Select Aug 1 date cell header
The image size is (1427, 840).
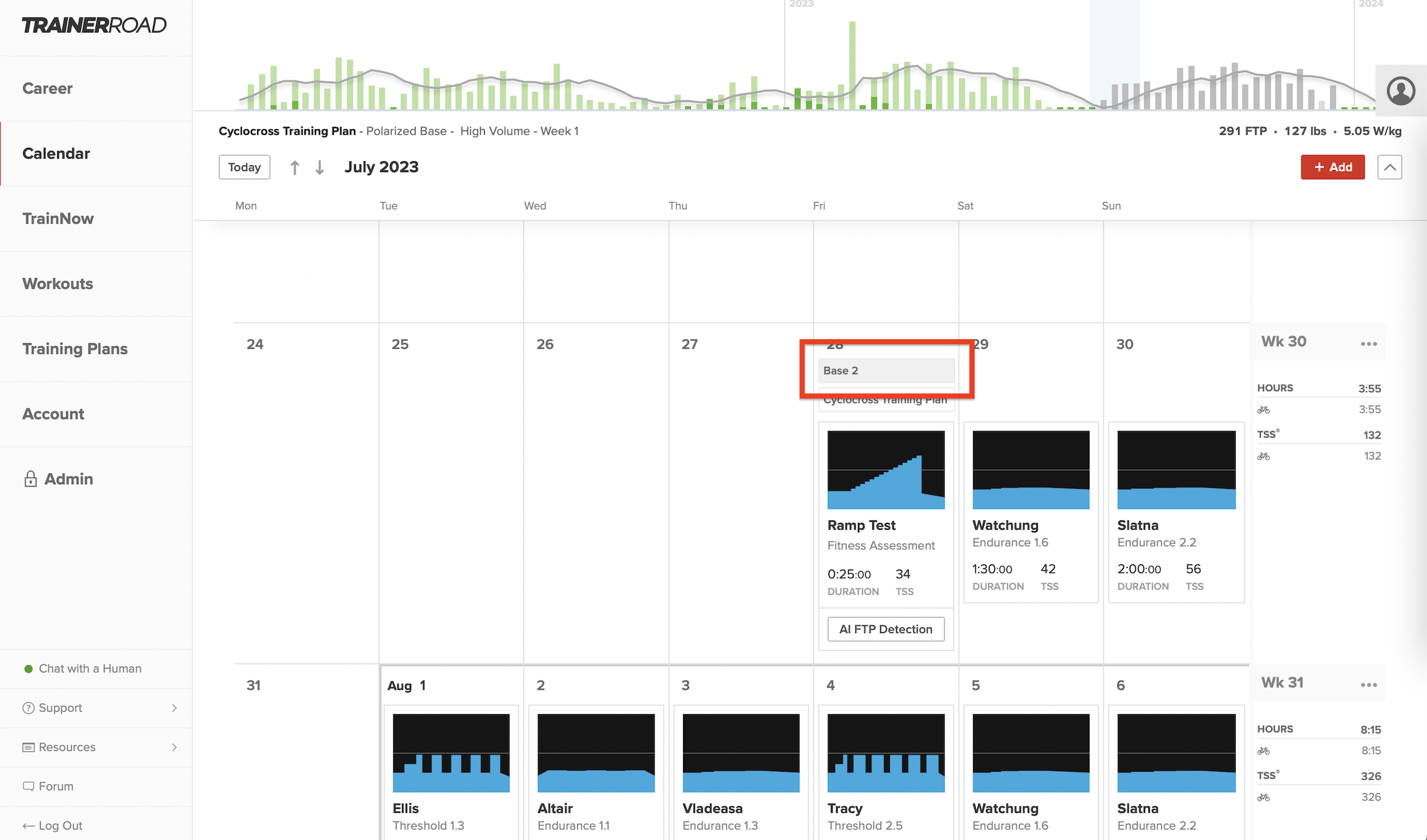407,685
